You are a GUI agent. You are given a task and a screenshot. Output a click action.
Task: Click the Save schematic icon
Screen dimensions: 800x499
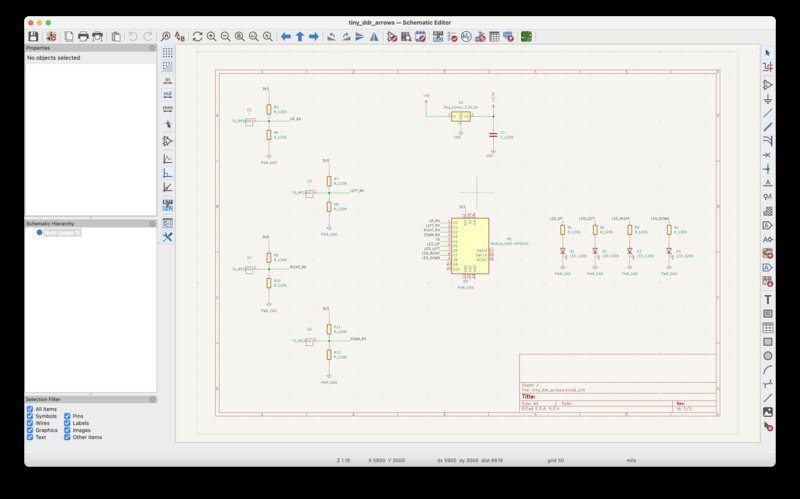(32, 36)
